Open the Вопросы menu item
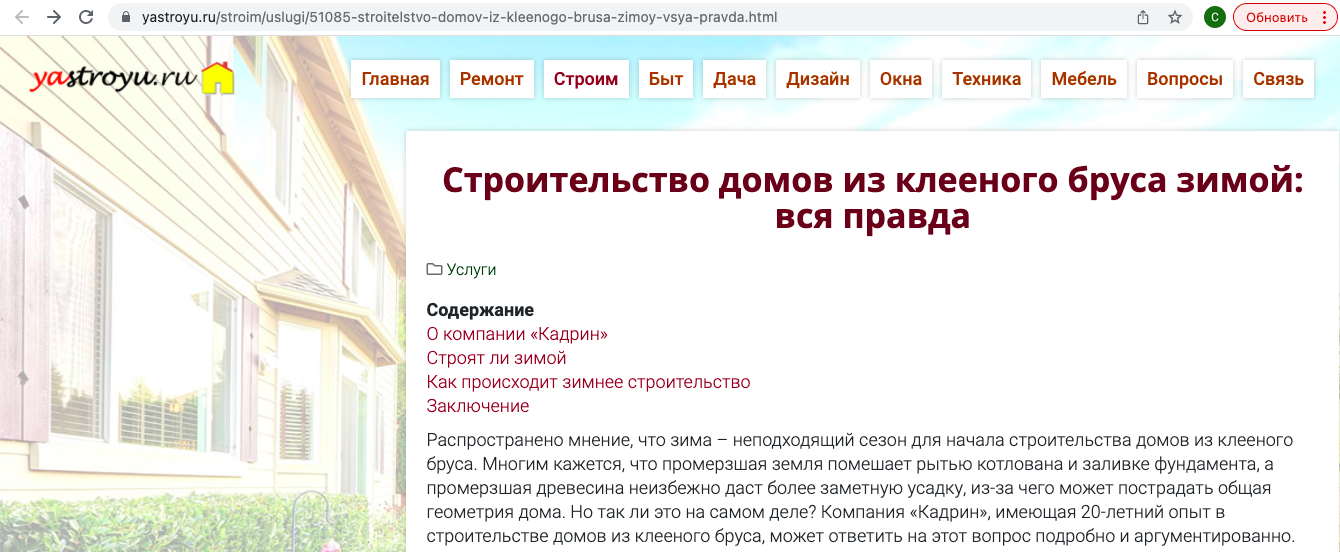1340x552 pixels. 1184,79
